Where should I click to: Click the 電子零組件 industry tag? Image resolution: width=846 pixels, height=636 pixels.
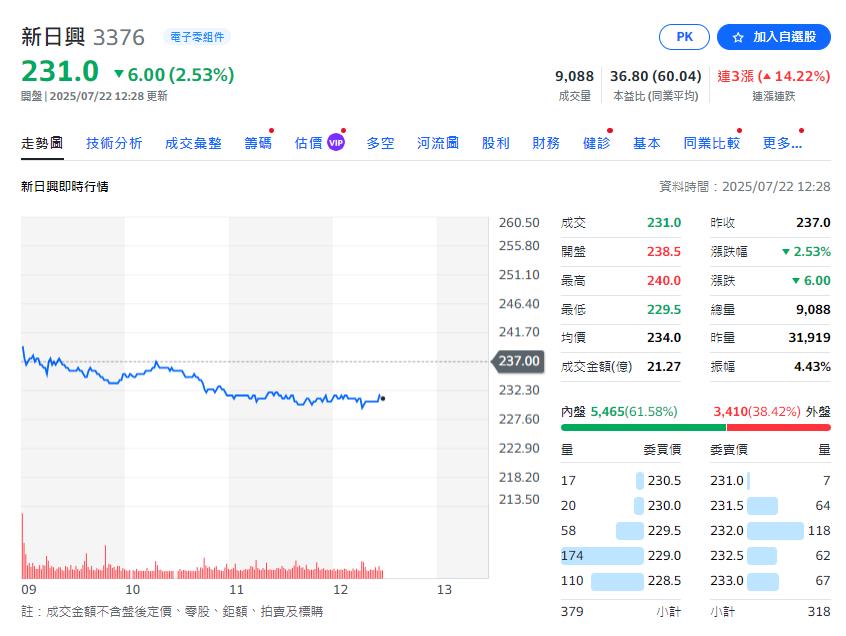(197, 37)
